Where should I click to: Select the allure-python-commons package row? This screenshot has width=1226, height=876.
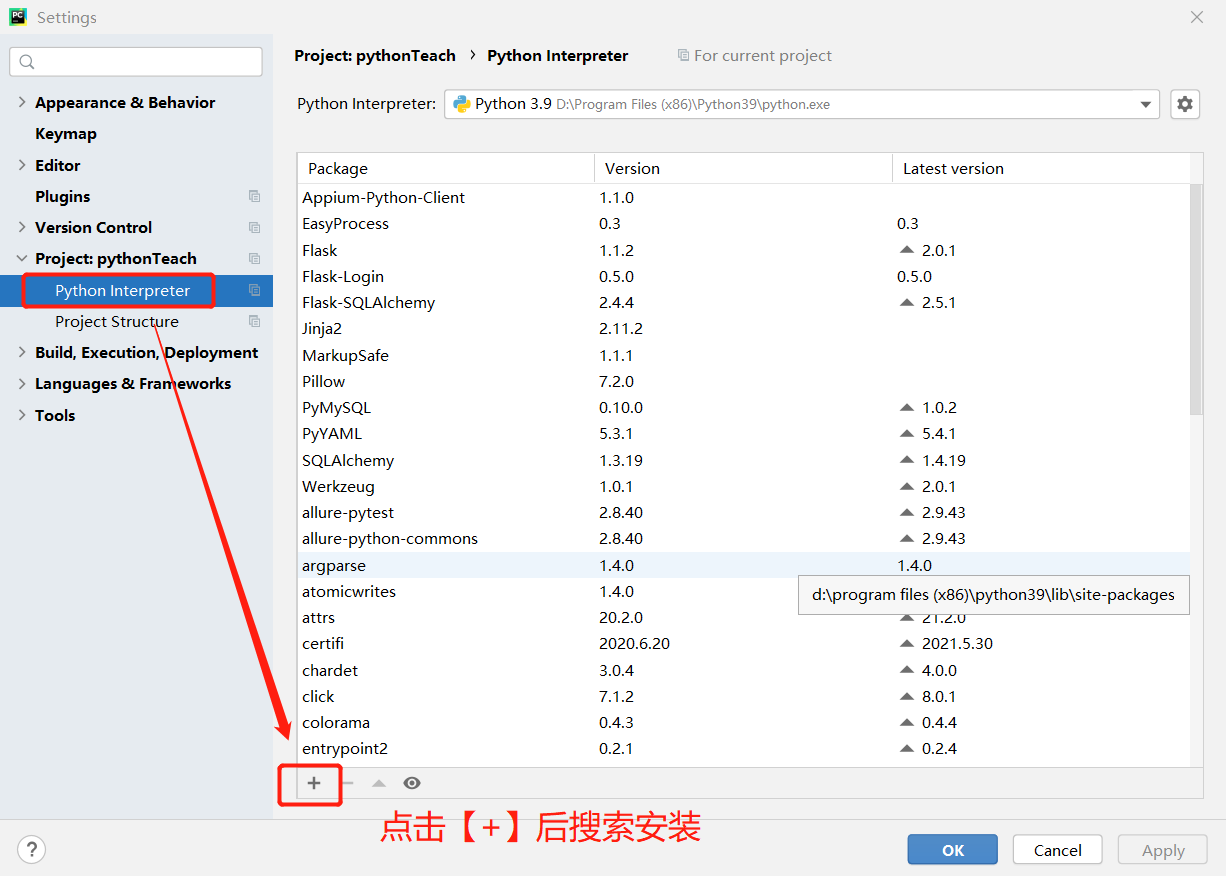[x=744, y=538]
